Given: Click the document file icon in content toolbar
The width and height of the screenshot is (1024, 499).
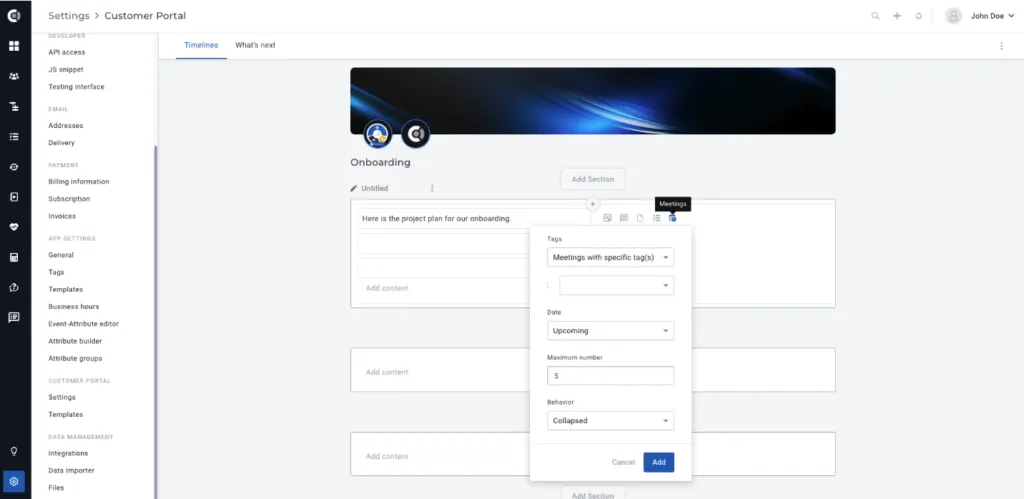Looking at the screenshot, I should 640,218.
